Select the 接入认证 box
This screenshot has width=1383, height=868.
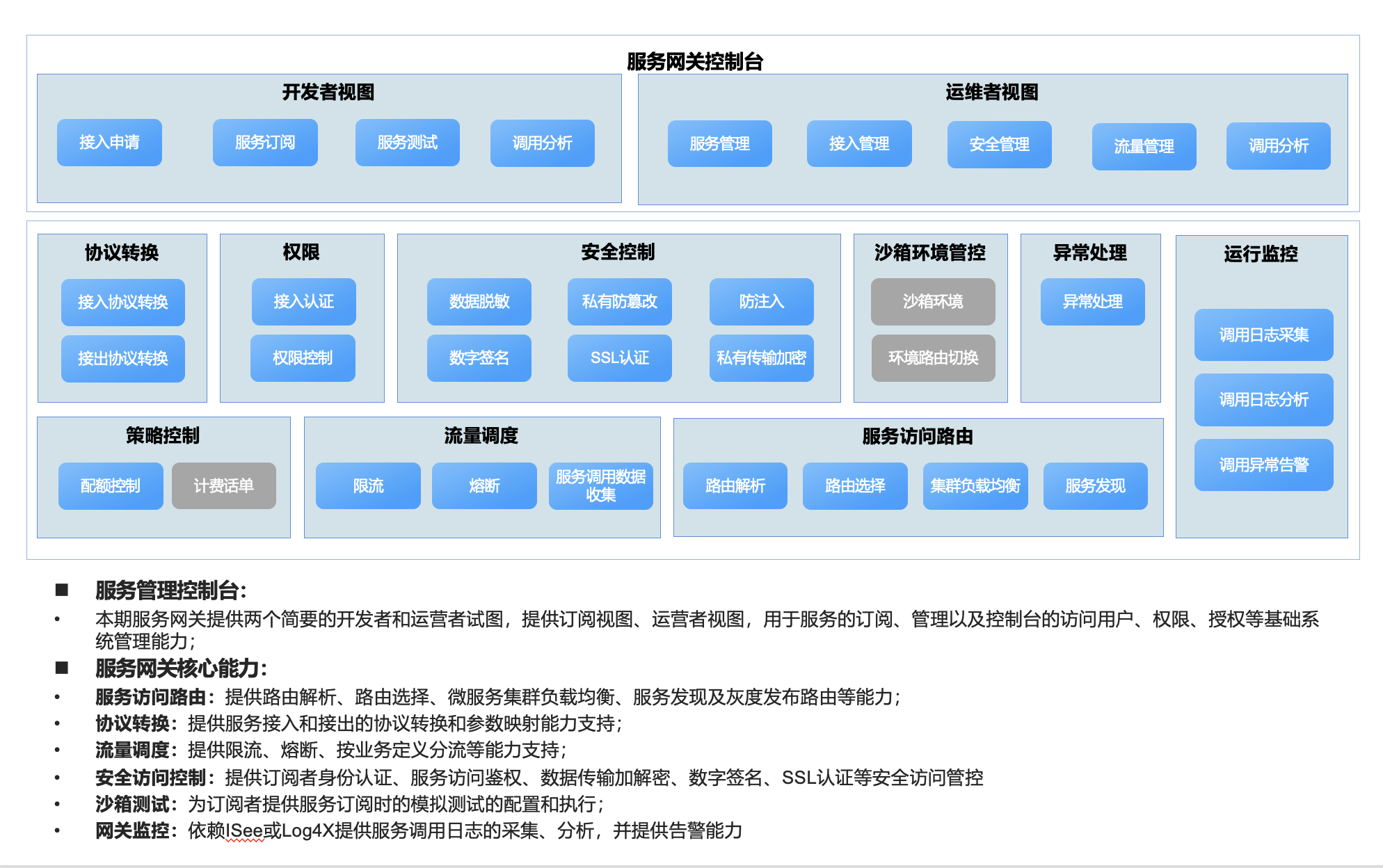[303, 302]
